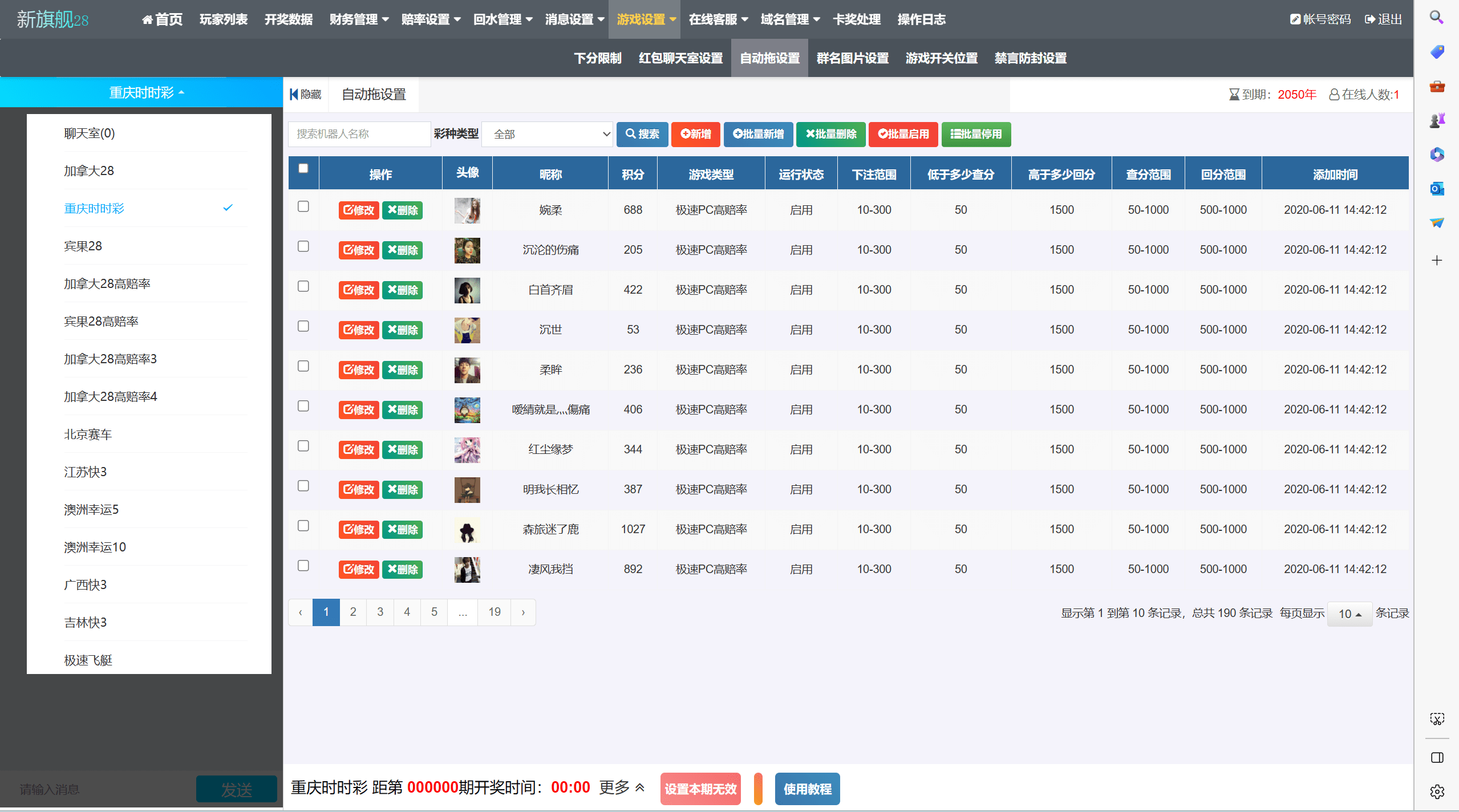Open the chess pieces games sidebar icon
1459x812 pixels.
(1437, 120)
